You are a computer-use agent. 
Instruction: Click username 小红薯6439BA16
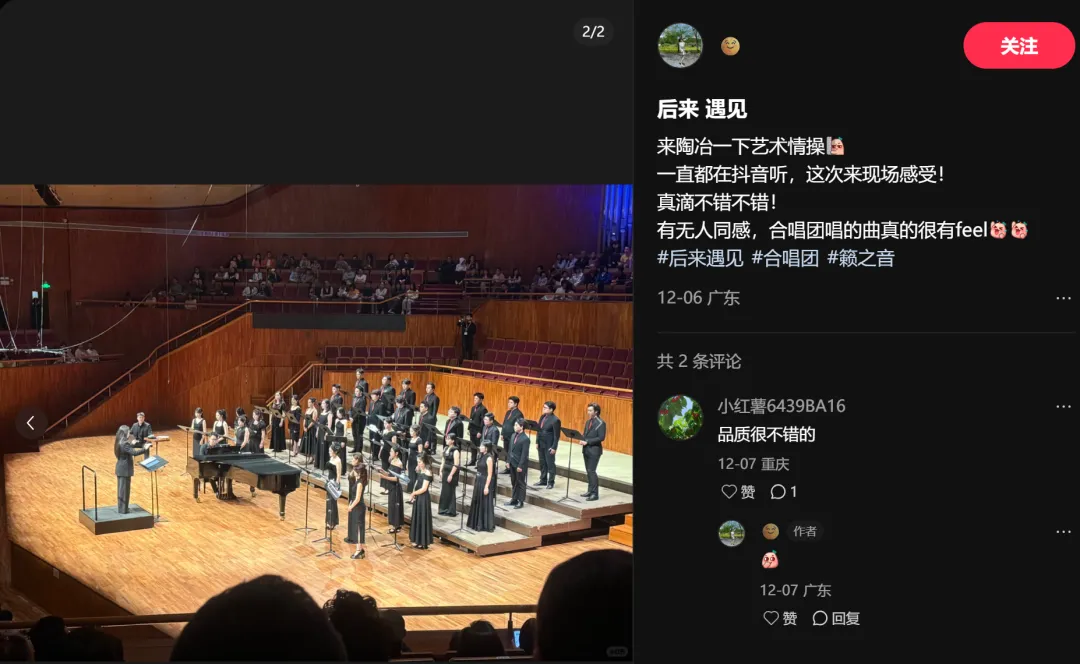point(781,406)
